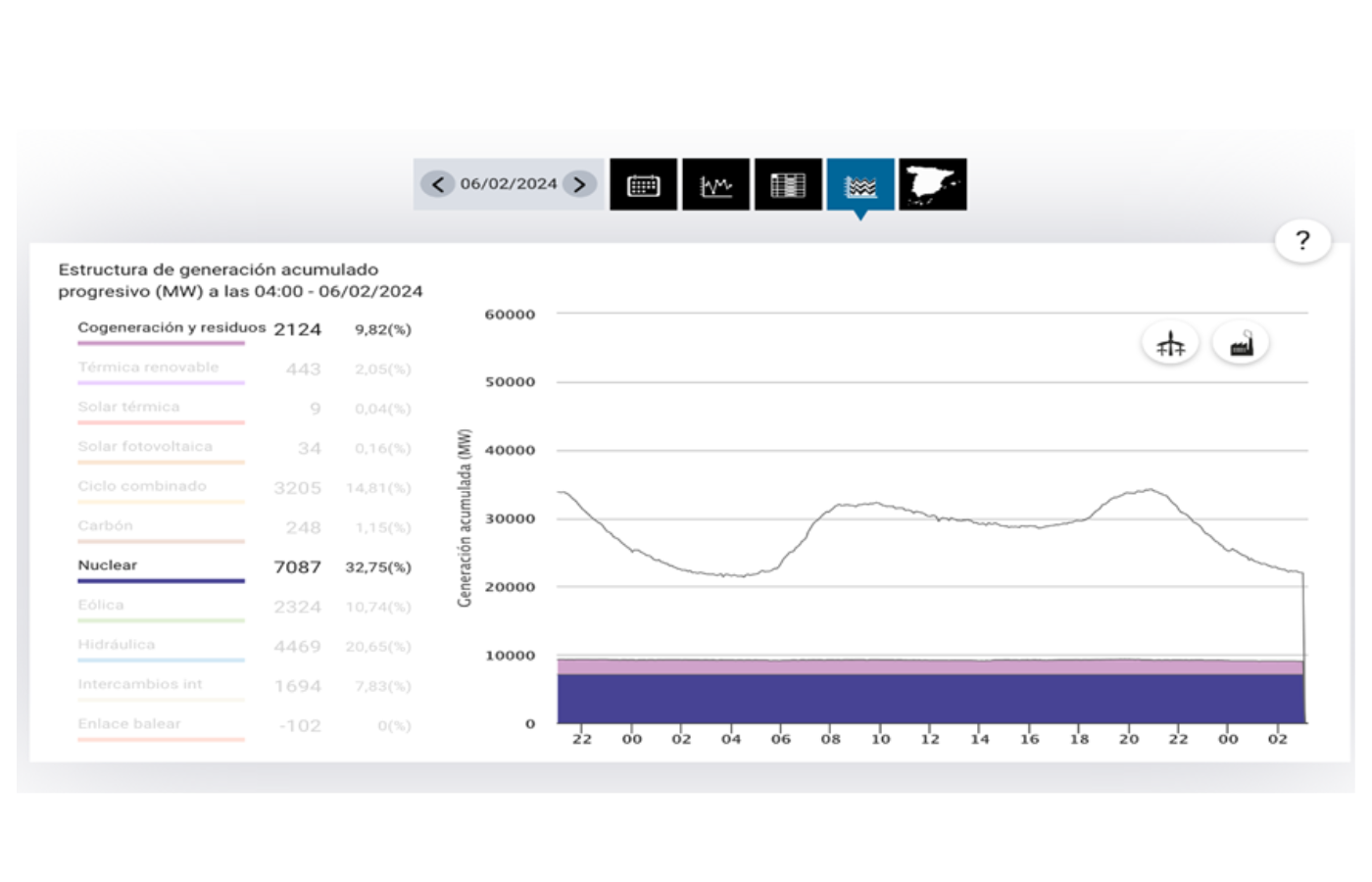This screenshot has height=882, width=1372.
Task: Click the Carbón value 248
Action: (x=303, y=528)
